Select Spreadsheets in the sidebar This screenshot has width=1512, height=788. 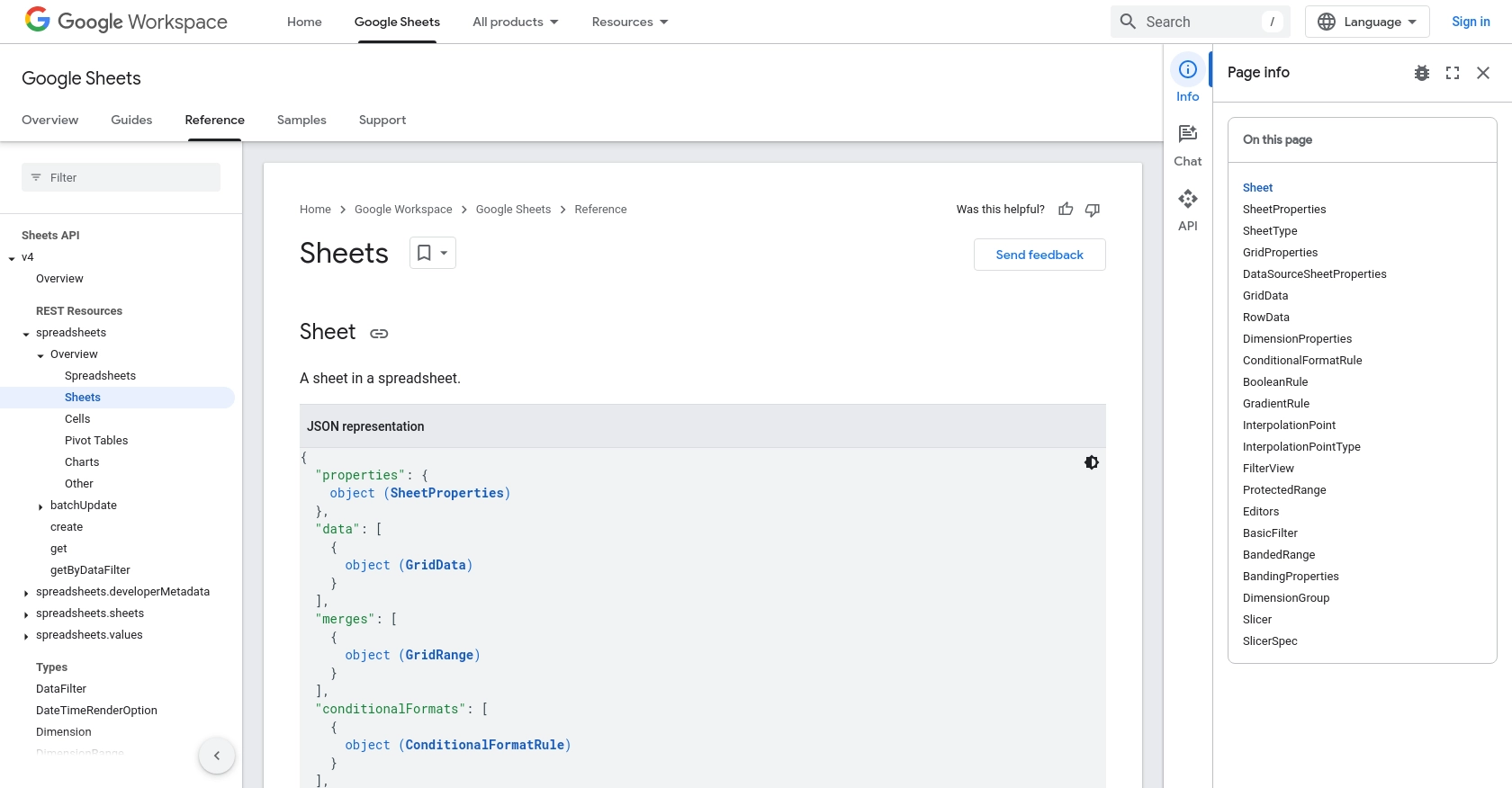pyautogui.click(x=100, y=376)
